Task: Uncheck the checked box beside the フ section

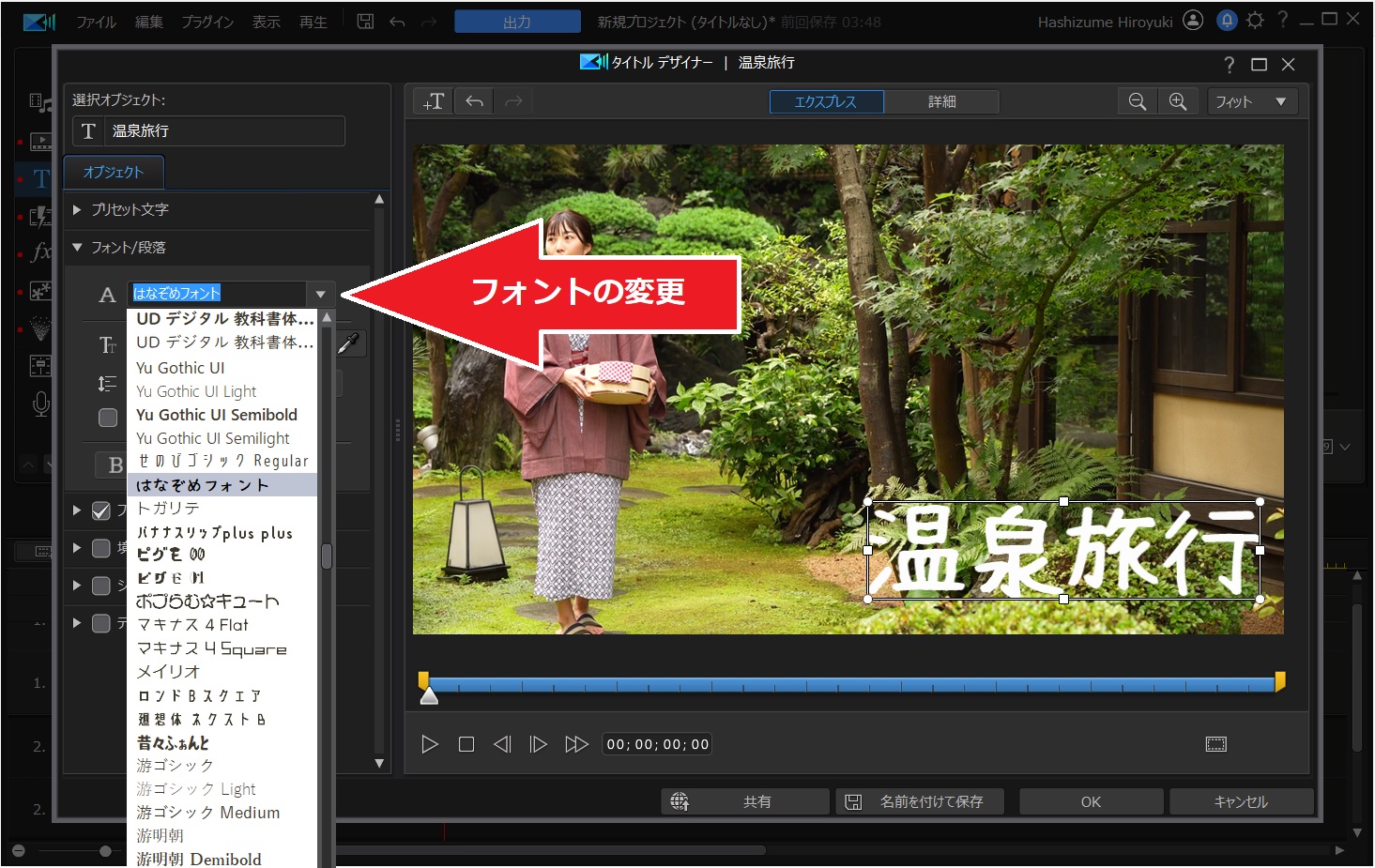Action: click(101, 511)
